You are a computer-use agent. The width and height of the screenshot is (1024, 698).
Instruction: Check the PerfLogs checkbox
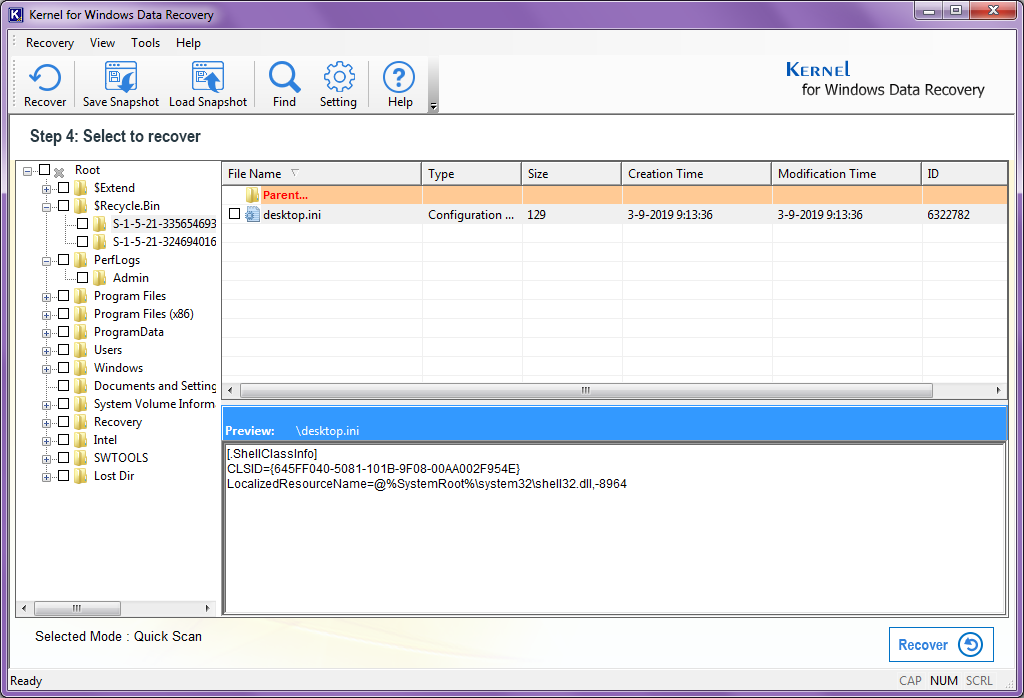click(63, 259)
